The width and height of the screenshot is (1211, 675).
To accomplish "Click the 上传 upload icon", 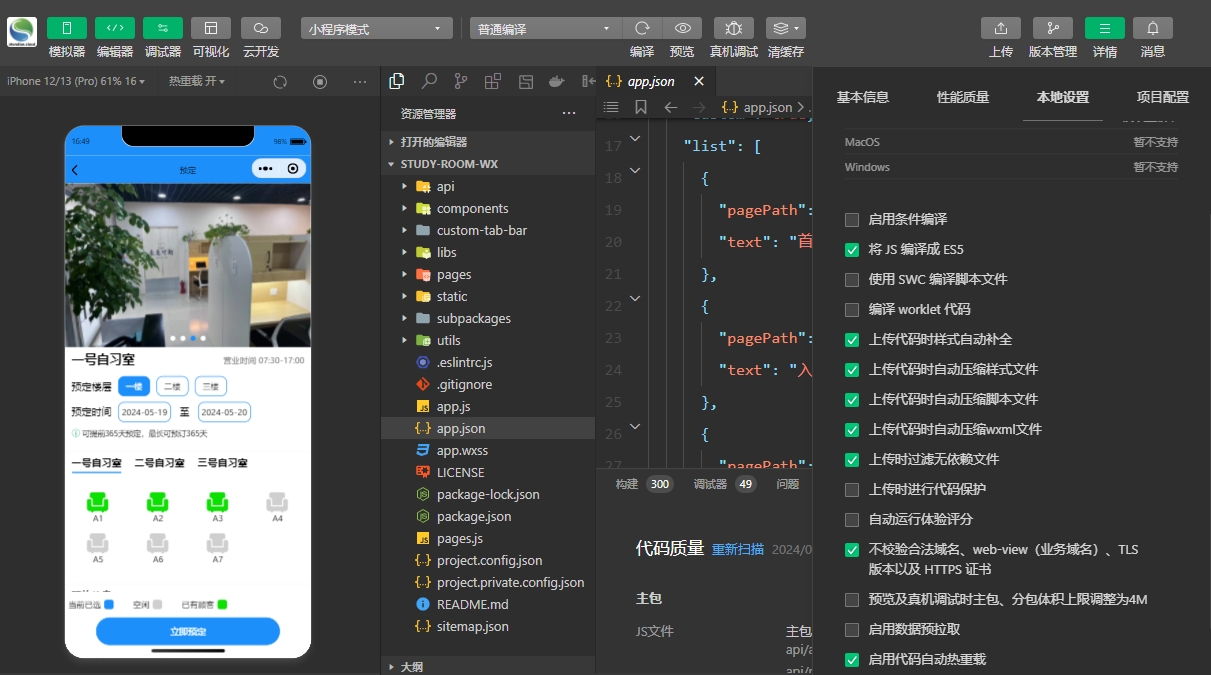I will 1001,28.
